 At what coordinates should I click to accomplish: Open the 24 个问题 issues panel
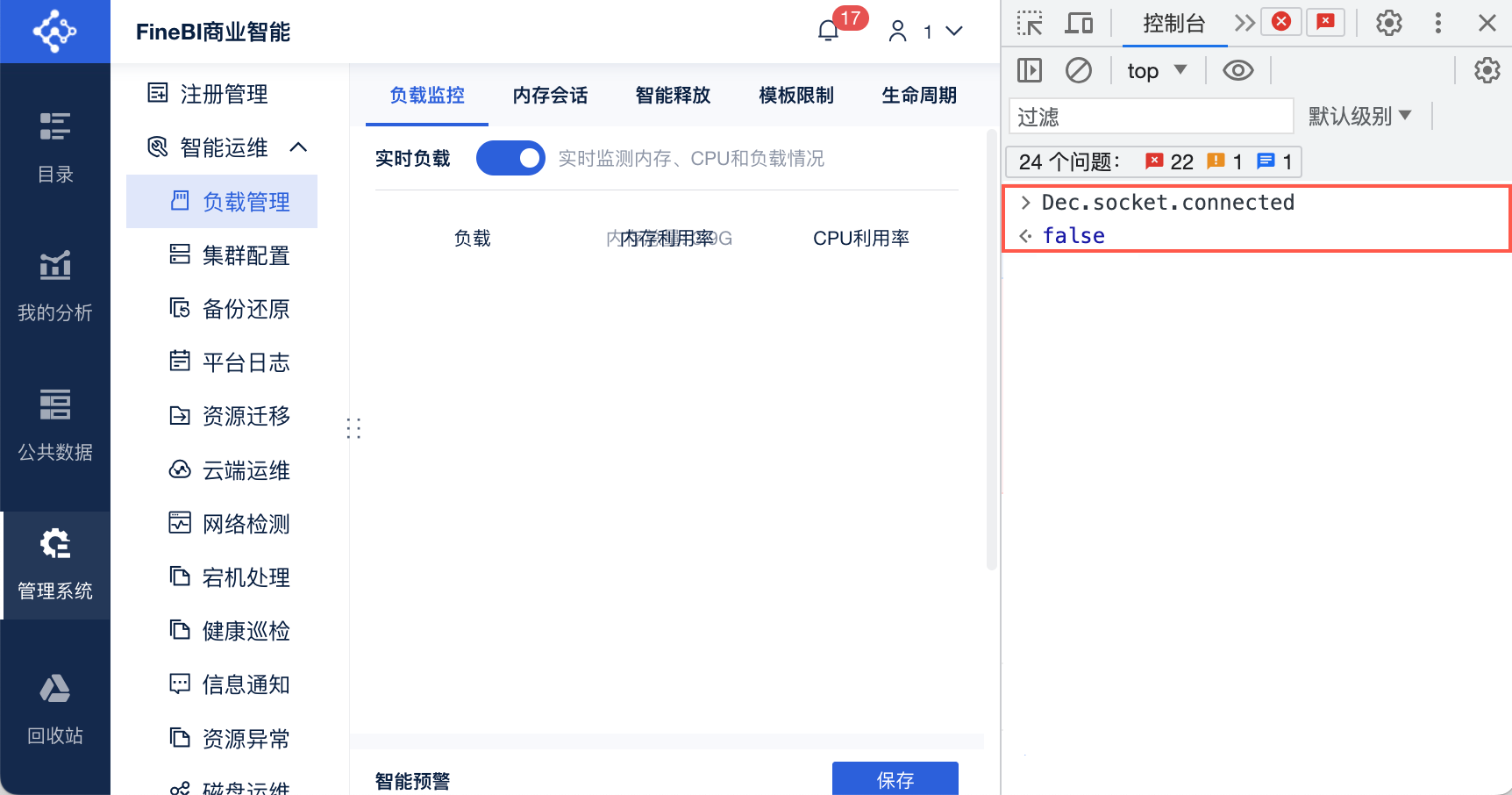1152,161
